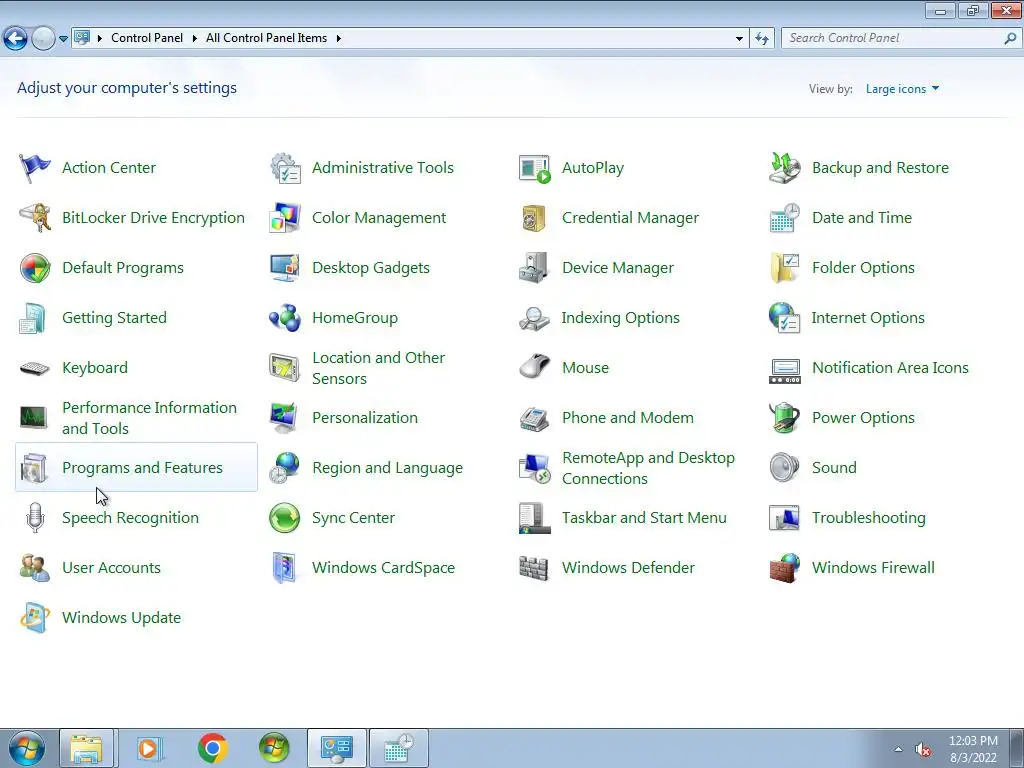Click the BitLocker Drive Encryption key icon
This screenshot has width=1024, height=768.
(x=35, y=217)
